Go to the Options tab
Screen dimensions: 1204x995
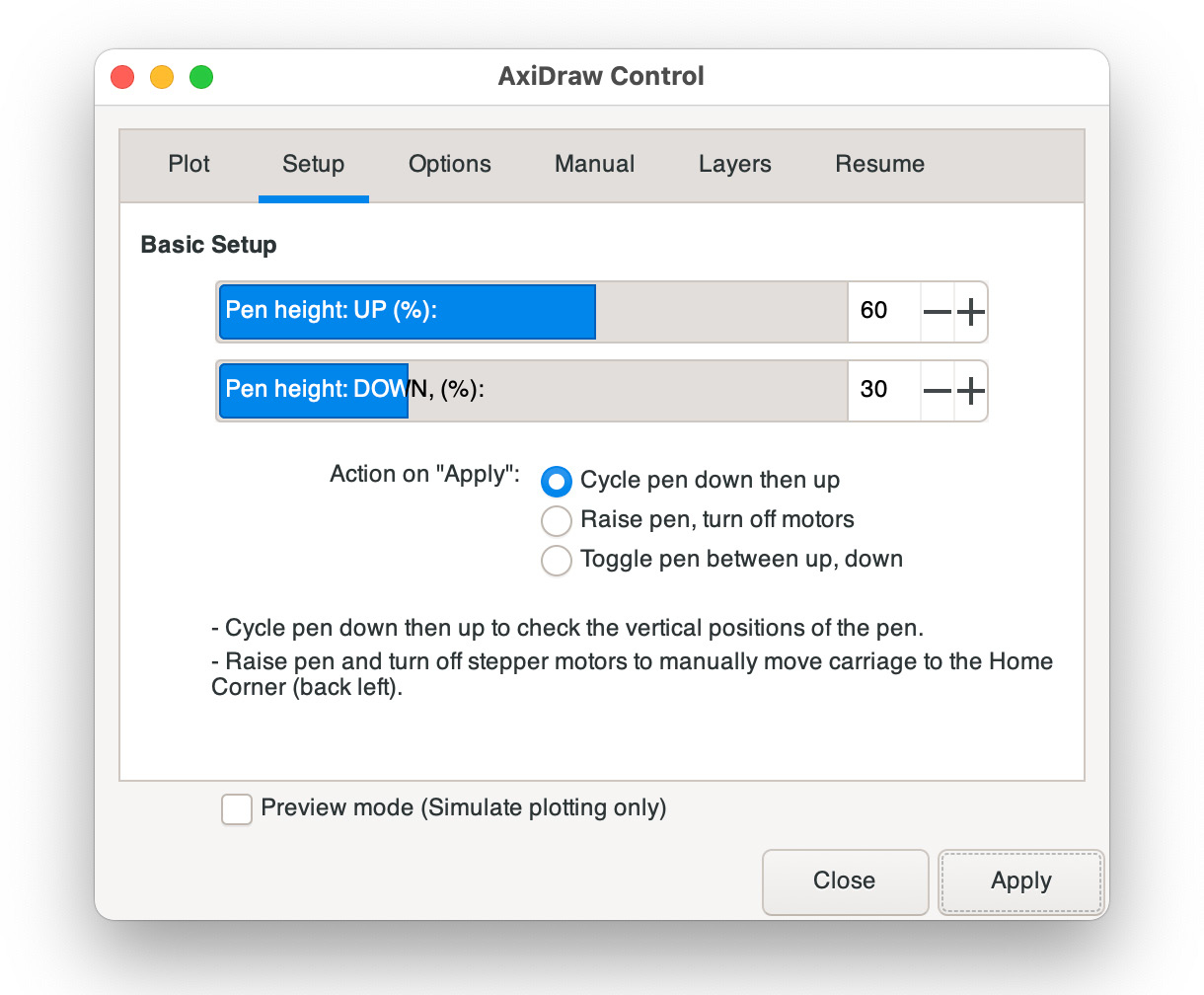click(450, 164)
